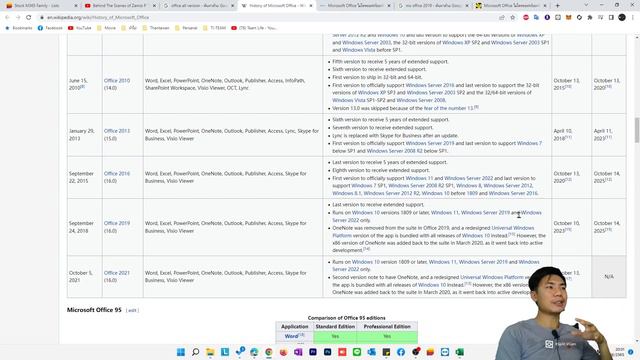The width and height of the screenshot is (640, 360).
Task: Open Microsoft Edge from taskbar
Action: pos(254,352)
